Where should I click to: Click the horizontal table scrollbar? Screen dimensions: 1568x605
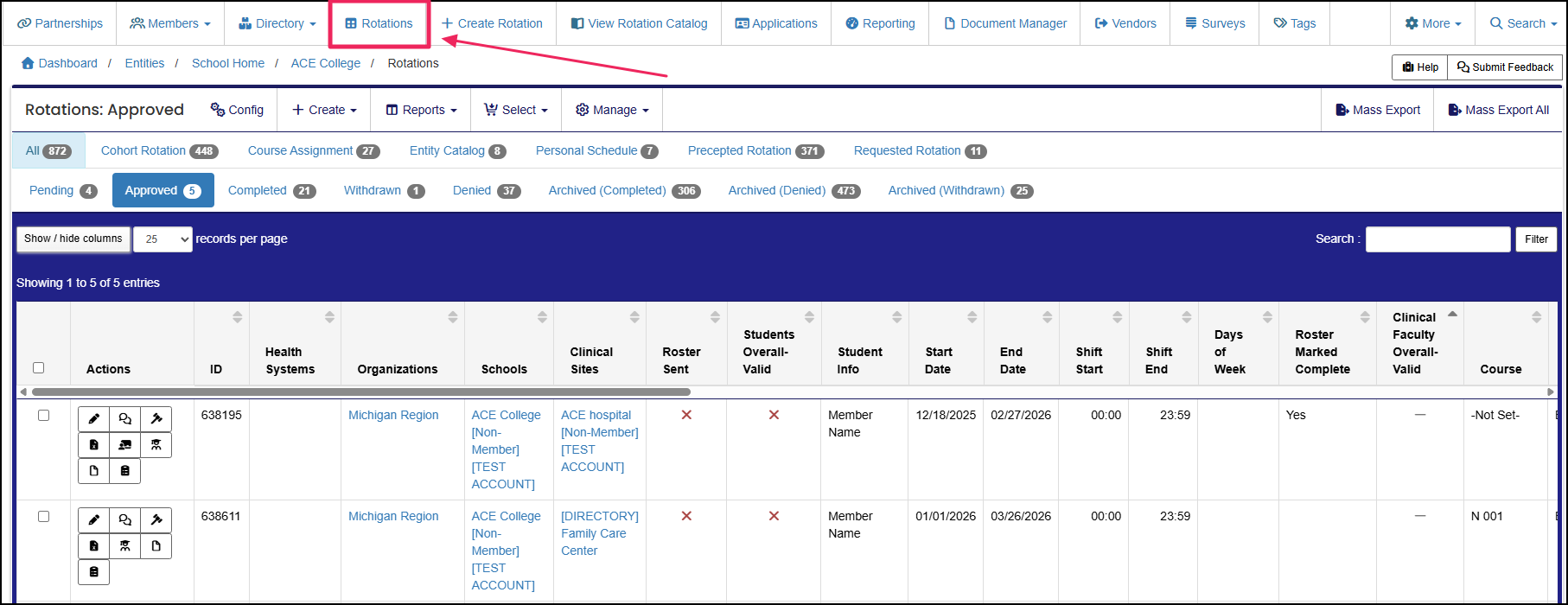pyautogui.click(x=346, y=392)
